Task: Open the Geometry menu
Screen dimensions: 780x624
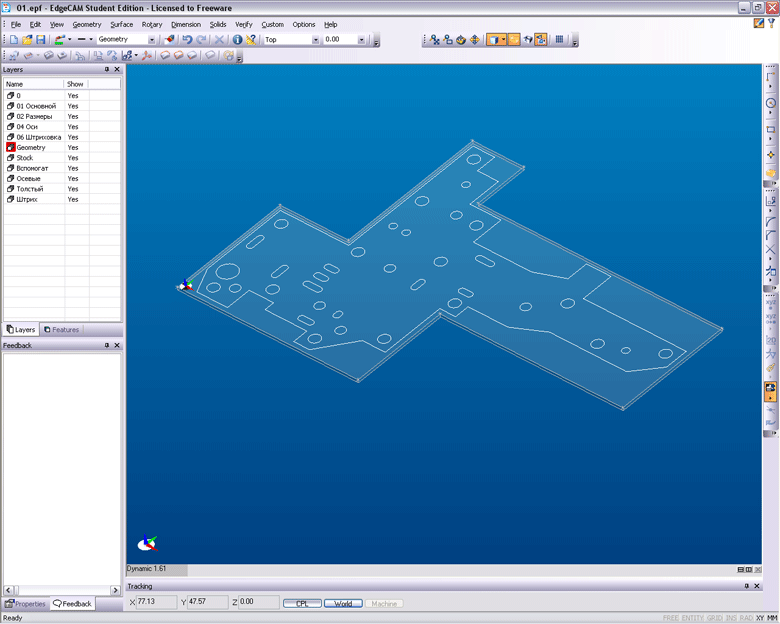Action: click(x=87, y=24)
